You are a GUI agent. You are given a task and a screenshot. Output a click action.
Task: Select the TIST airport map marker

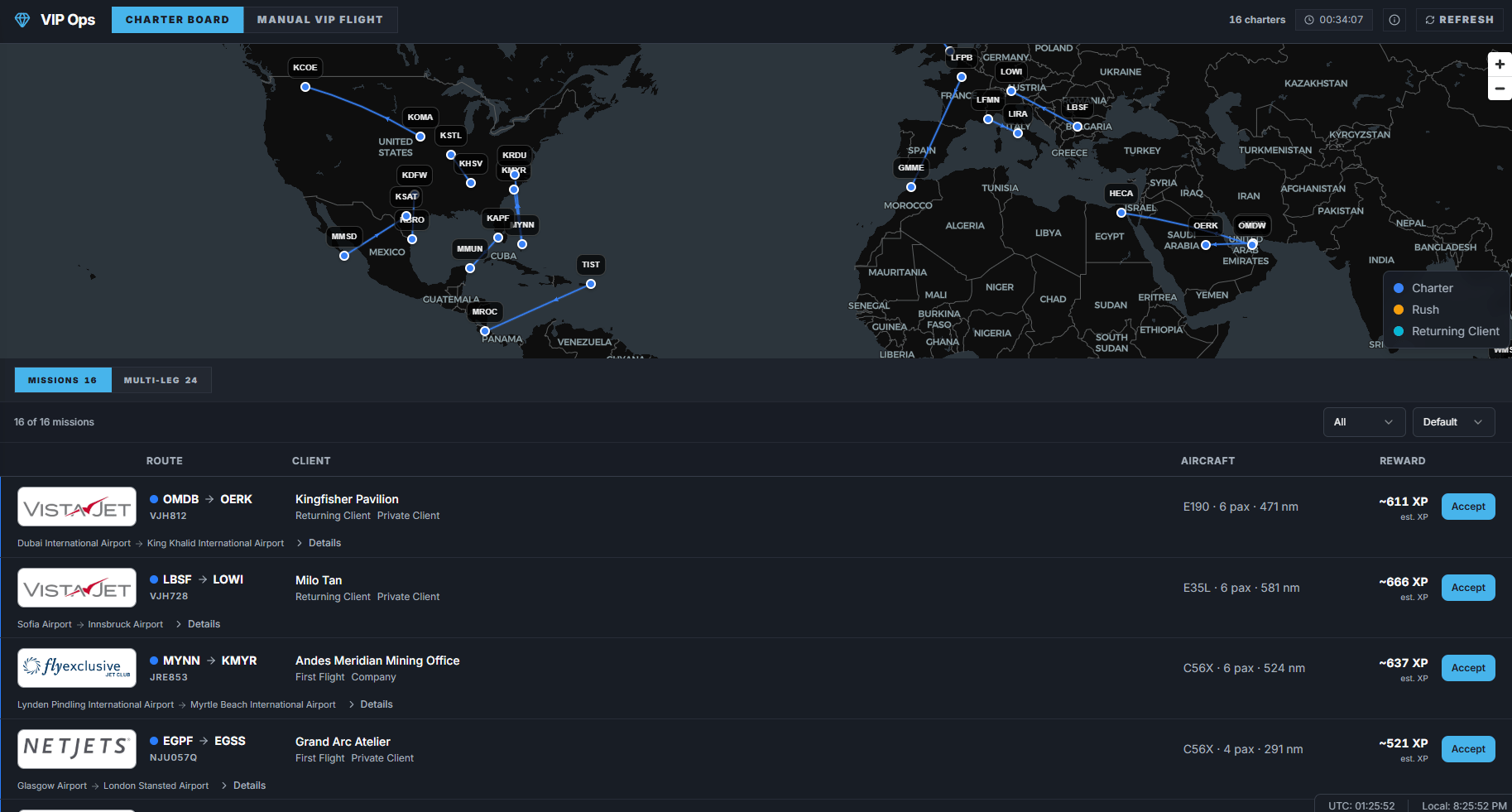(591, 284)
